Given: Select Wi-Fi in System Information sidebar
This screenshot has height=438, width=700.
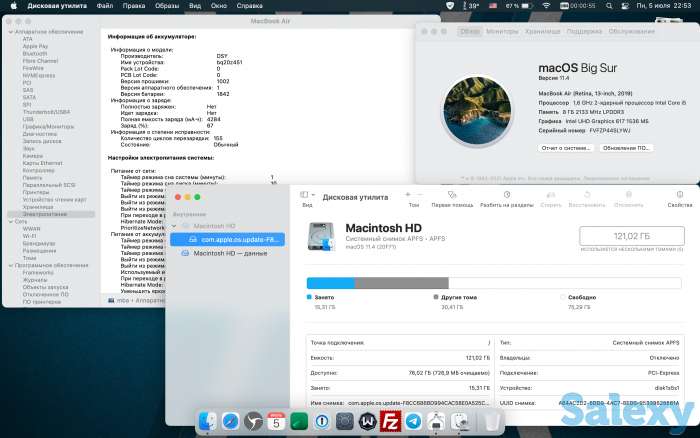Looking at the screenshot, I should pyautogui.click(x=29, y=236).
